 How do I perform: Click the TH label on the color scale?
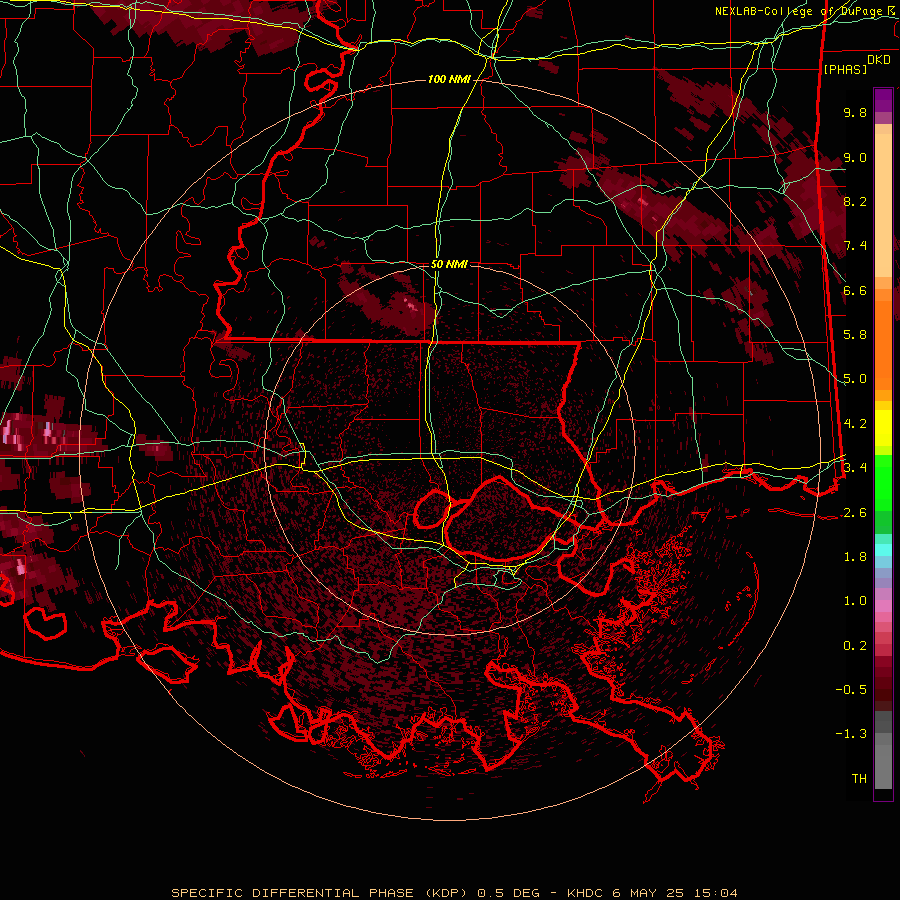tap(859, 778)
